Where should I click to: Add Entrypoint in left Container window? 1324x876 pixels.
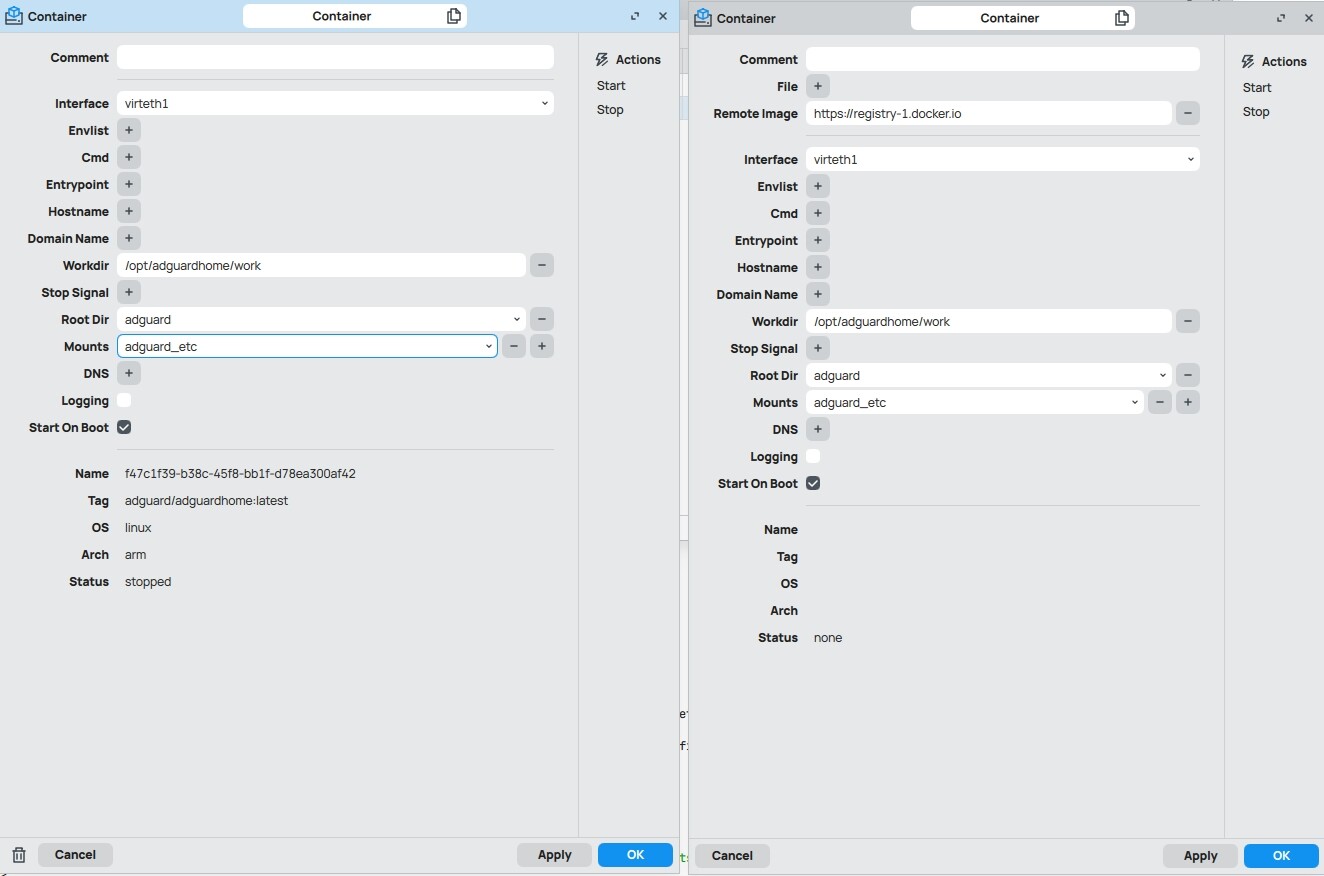tap(129, 184)
